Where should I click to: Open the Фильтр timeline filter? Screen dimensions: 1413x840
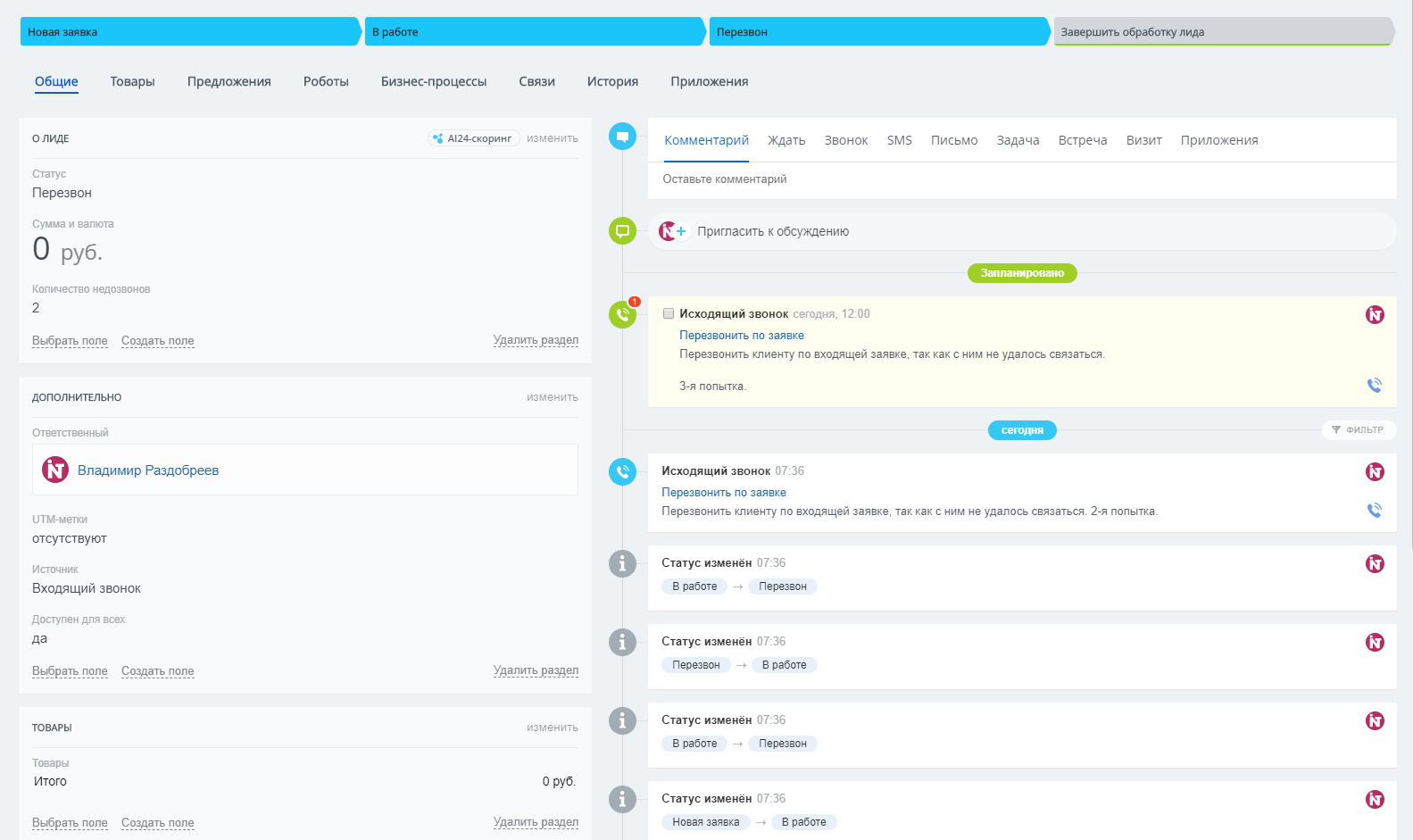pyautogui.click(x=1358, y=429)
